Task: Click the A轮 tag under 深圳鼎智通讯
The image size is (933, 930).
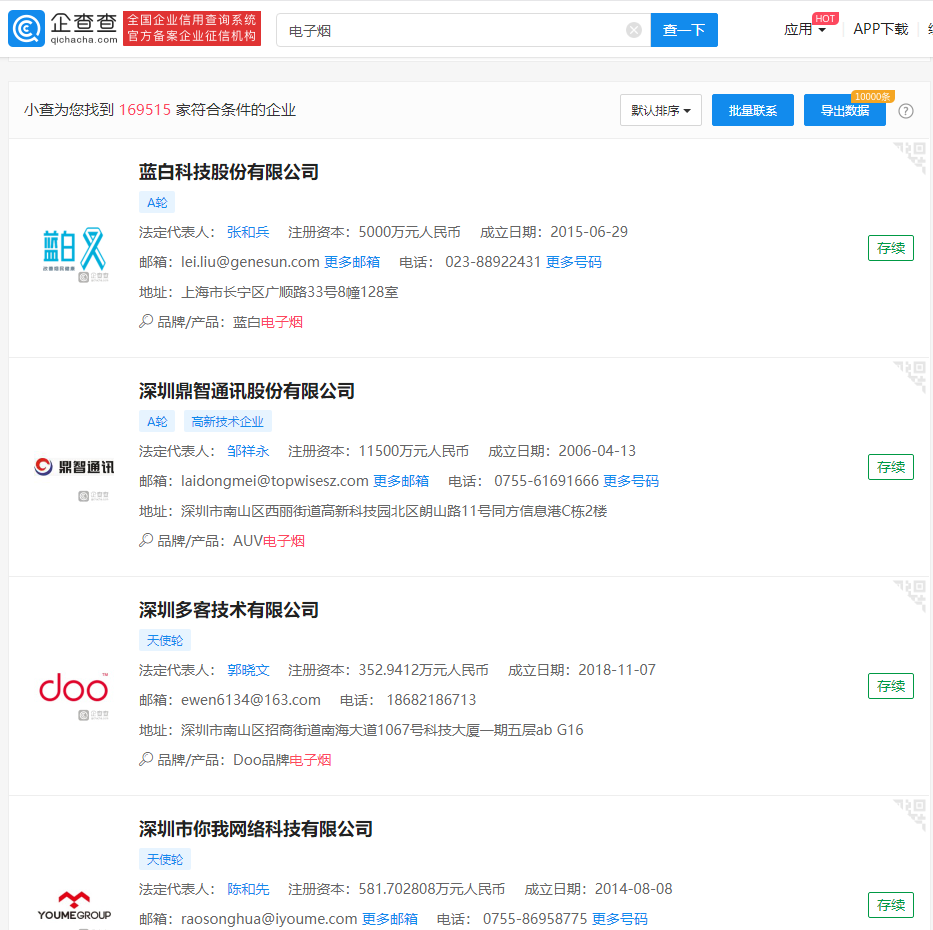Action: click(157, 421)
